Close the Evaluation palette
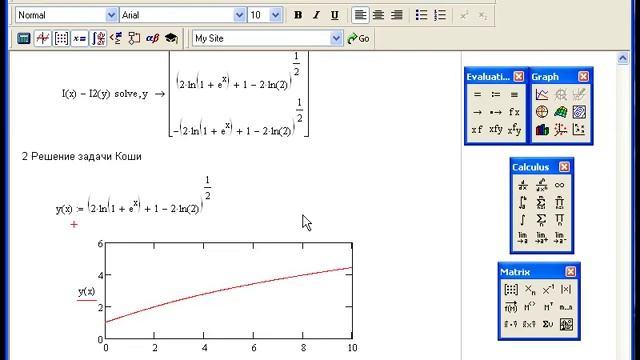The image size is (640, 360). tap(518, 76)
